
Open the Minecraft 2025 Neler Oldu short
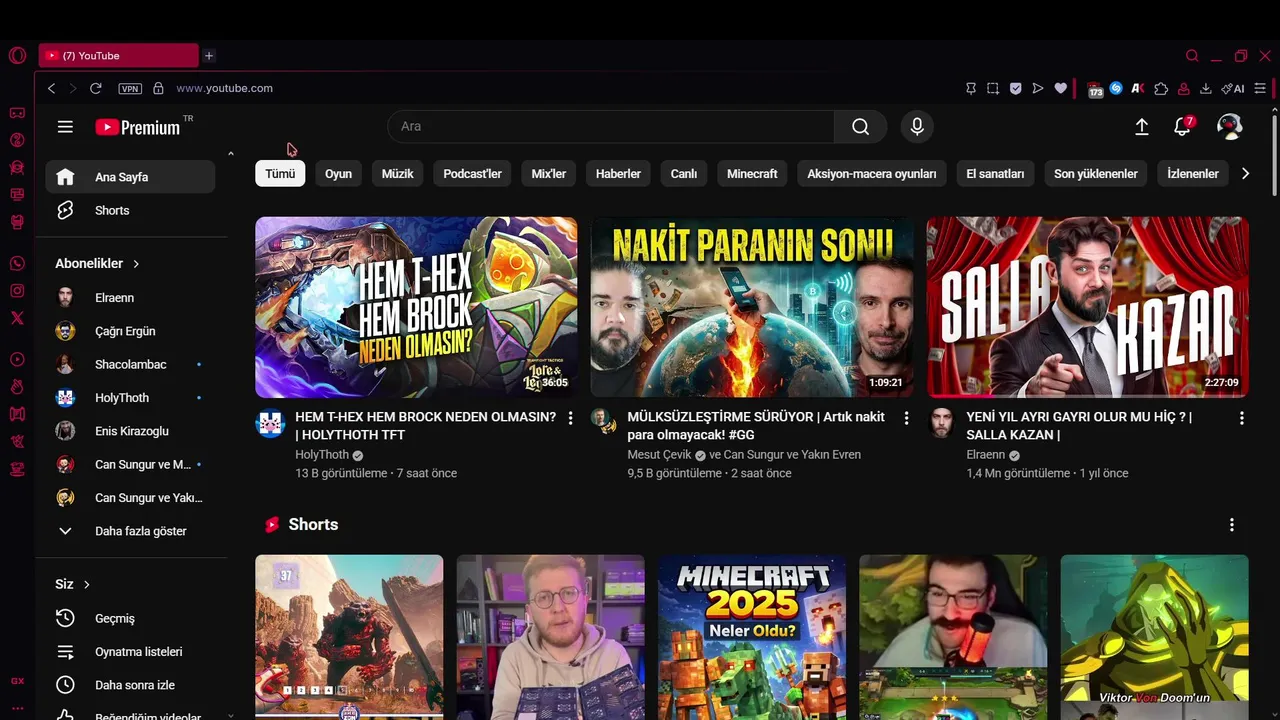coord(752,637)
